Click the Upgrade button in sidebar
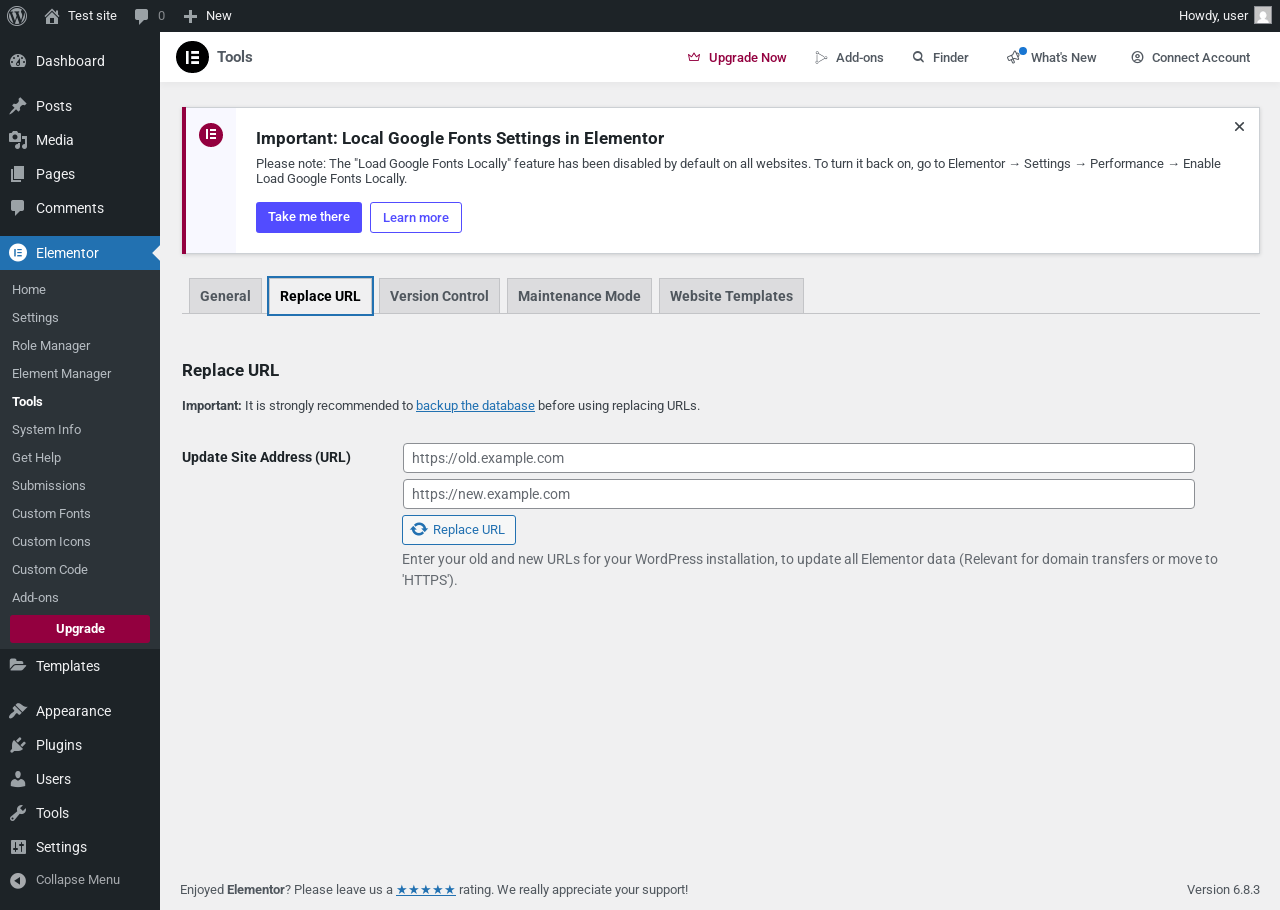 tap(80, 629)
